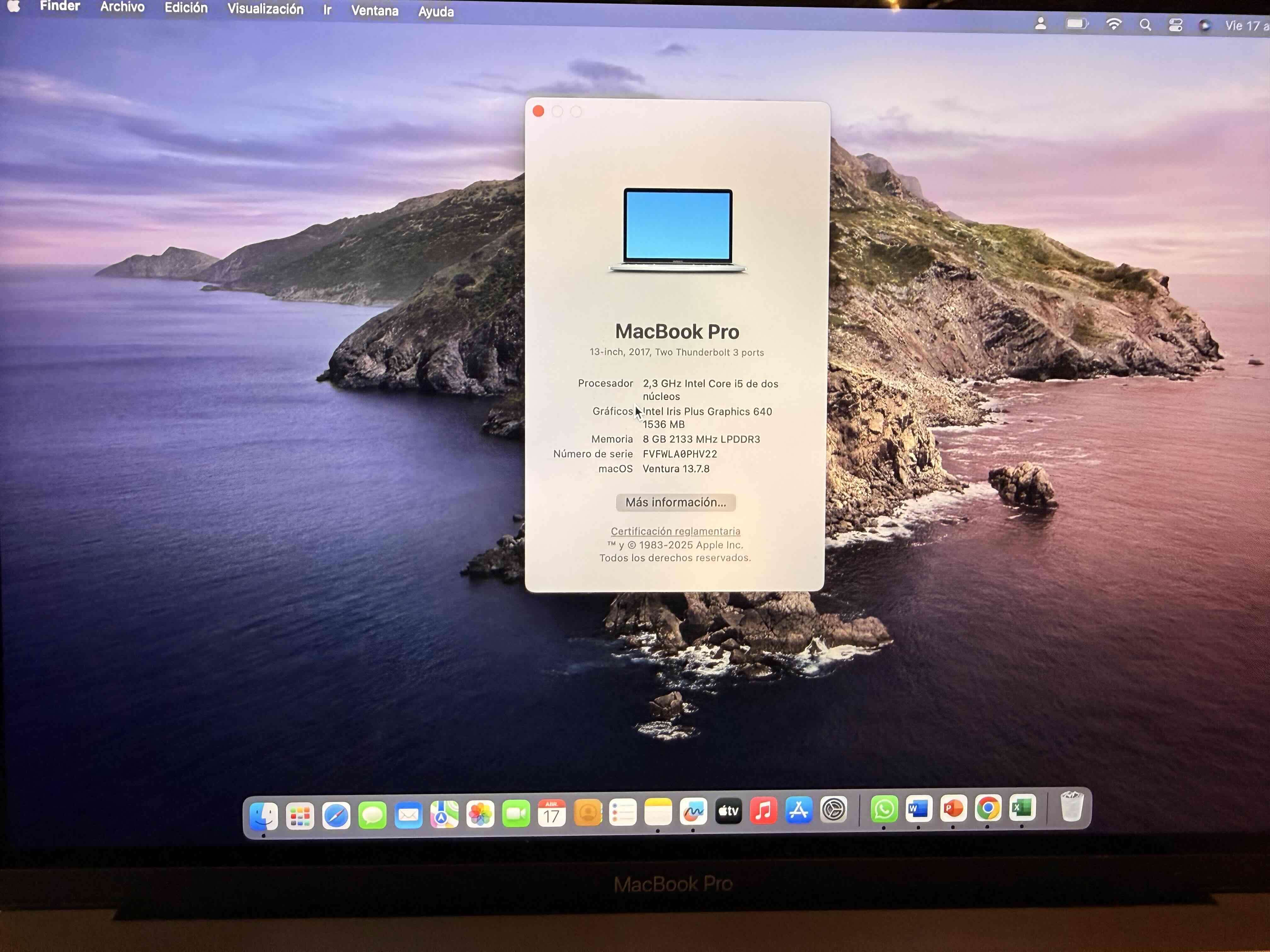Screen dimensions: 1270x952
Task: Click the Más información button
Action: (675, 502)
